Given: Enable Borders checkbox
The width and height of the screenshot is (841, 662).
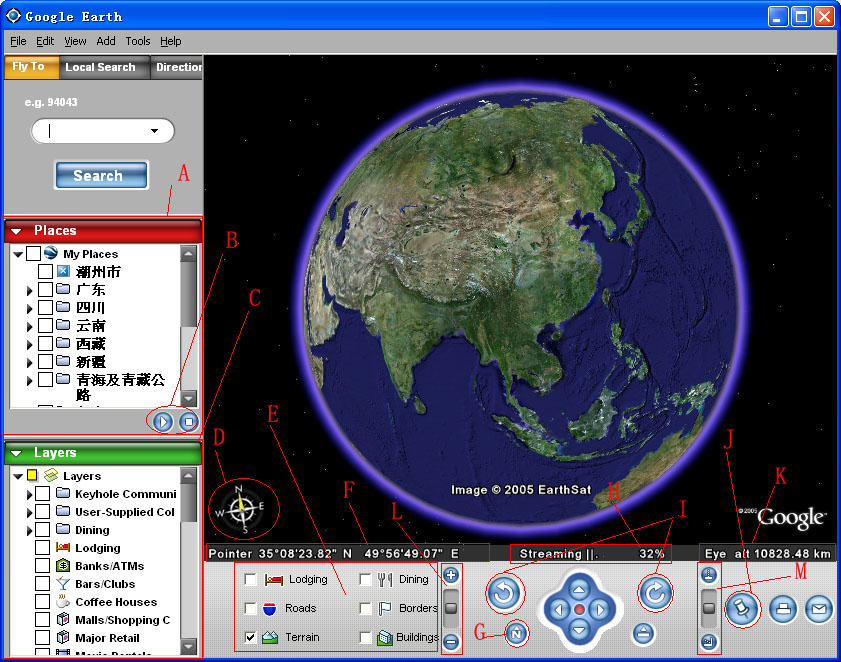Looking at the screenshot, I should (x=365, y=608).
